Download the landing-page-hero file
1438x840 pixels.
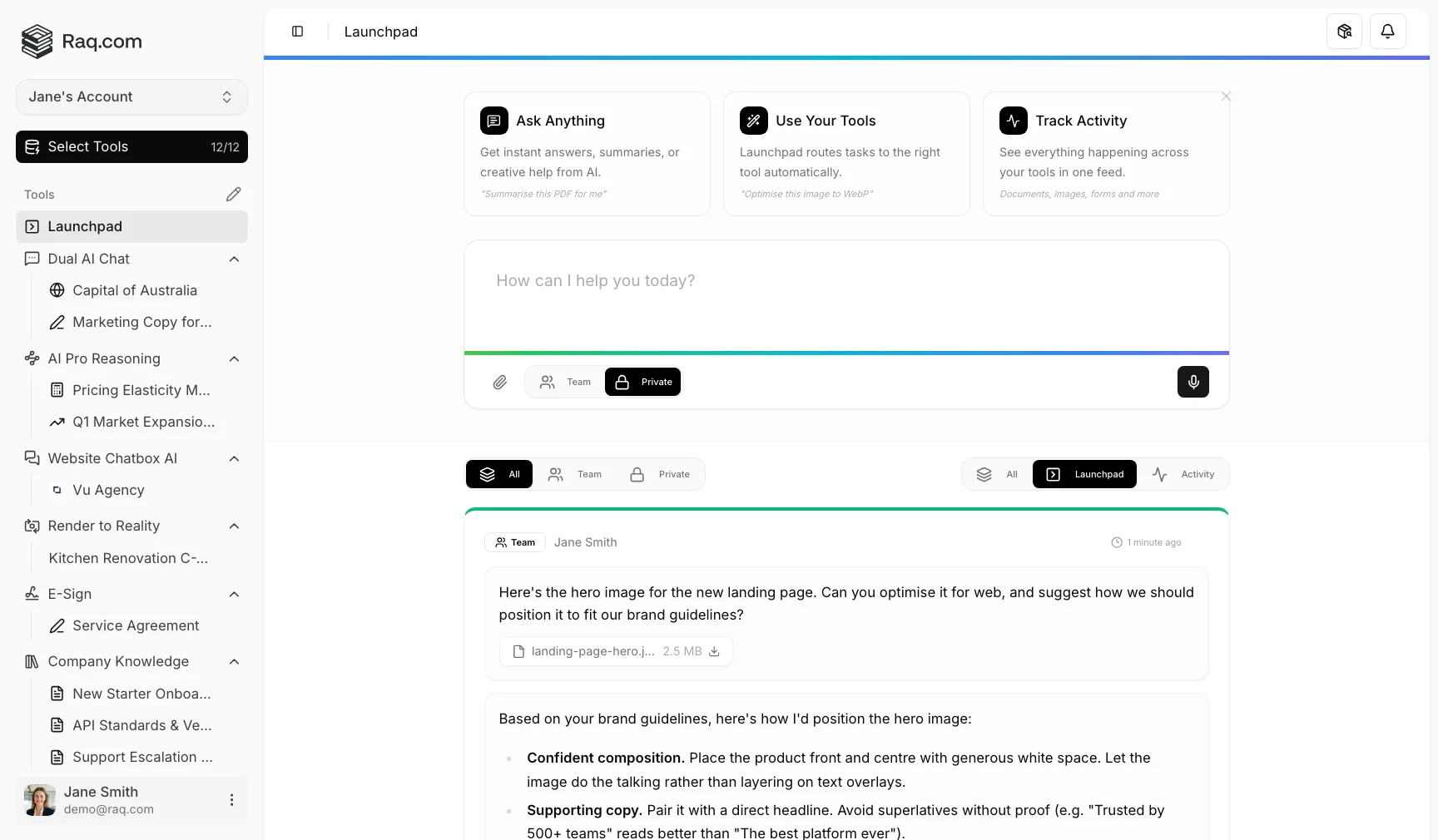coord(714,651)
